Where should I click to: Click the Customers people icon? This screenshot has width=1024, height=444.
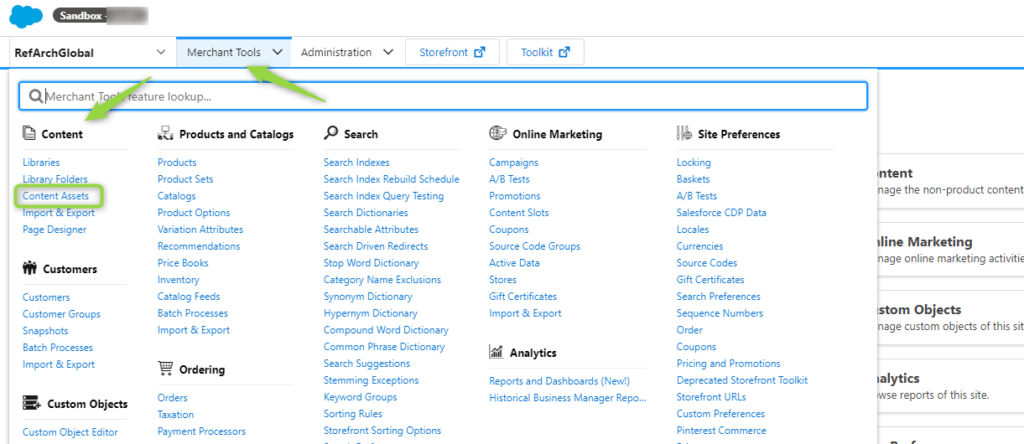pos(29,268)
